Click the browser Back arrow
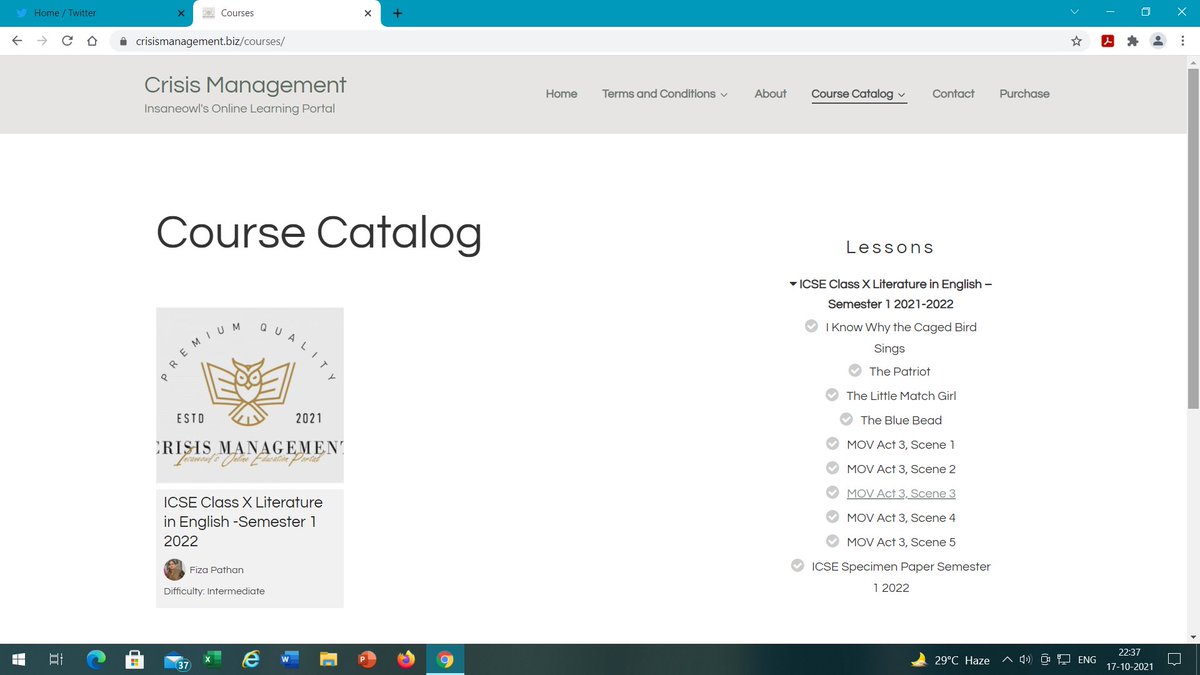Screen dimensions: 1200x675 point(17,41)
